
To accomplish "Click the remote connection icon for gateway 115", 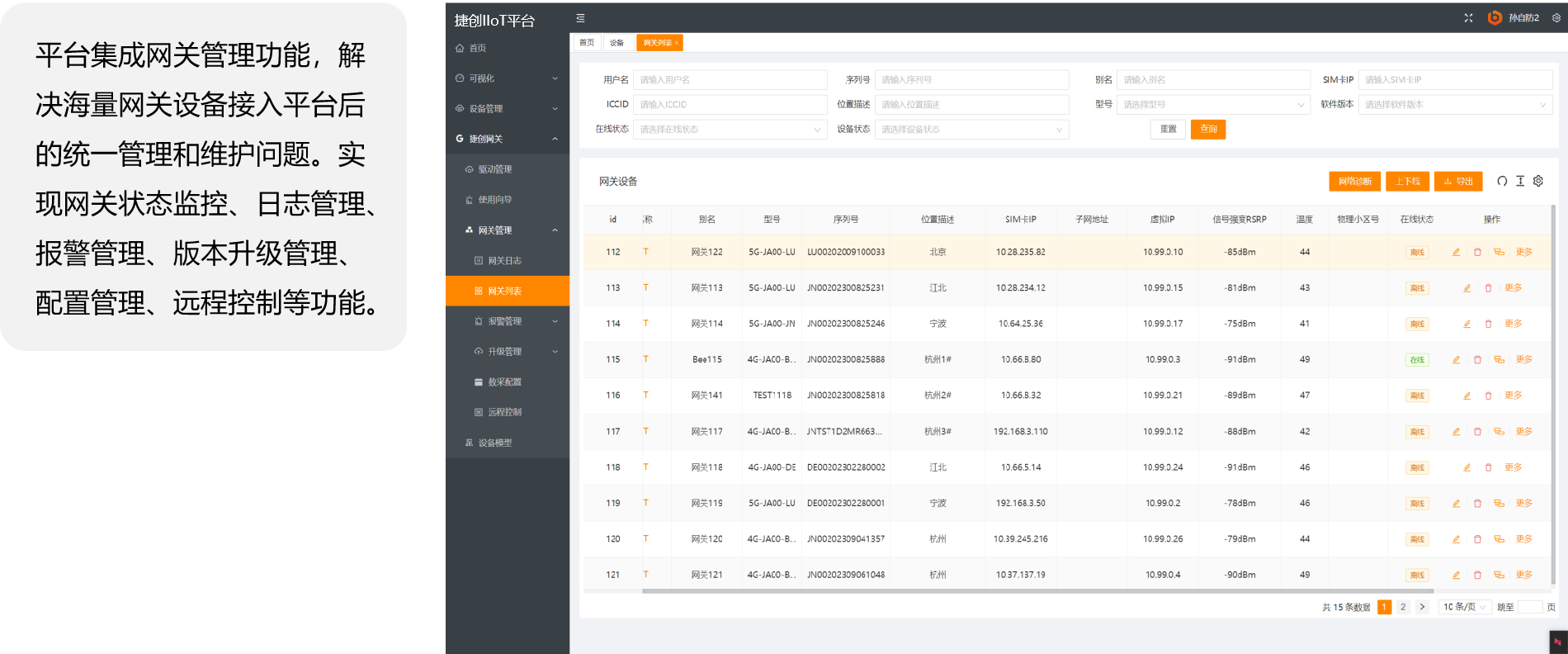I will click(x=1499, y=360).
